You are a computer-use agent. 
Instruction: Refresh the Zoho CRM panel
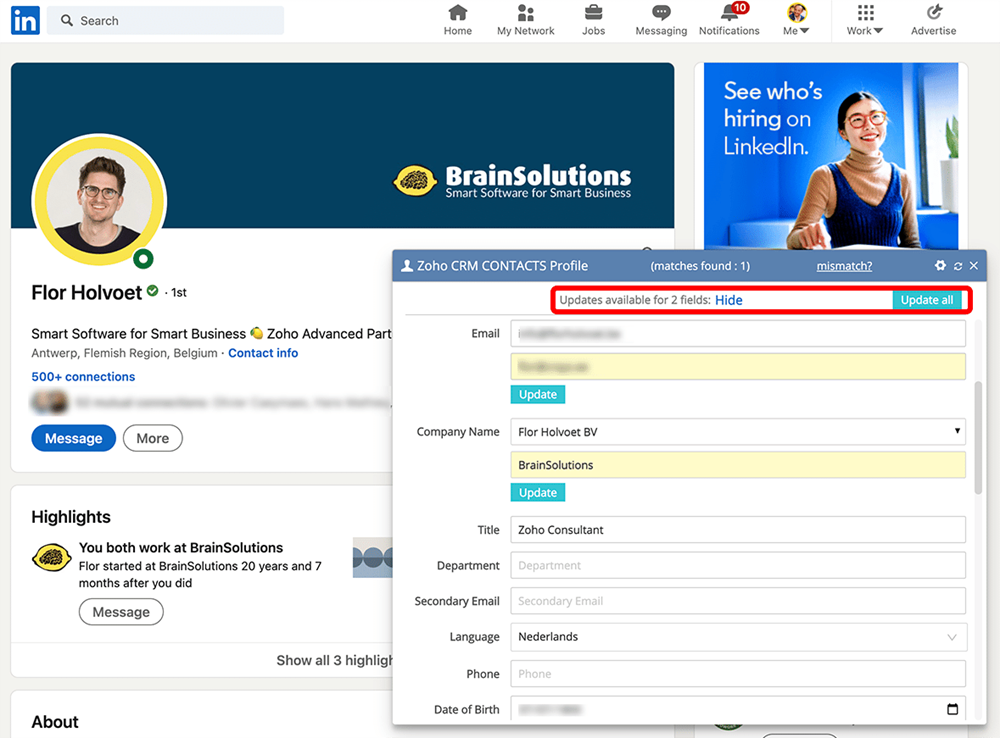click(957, 266)
